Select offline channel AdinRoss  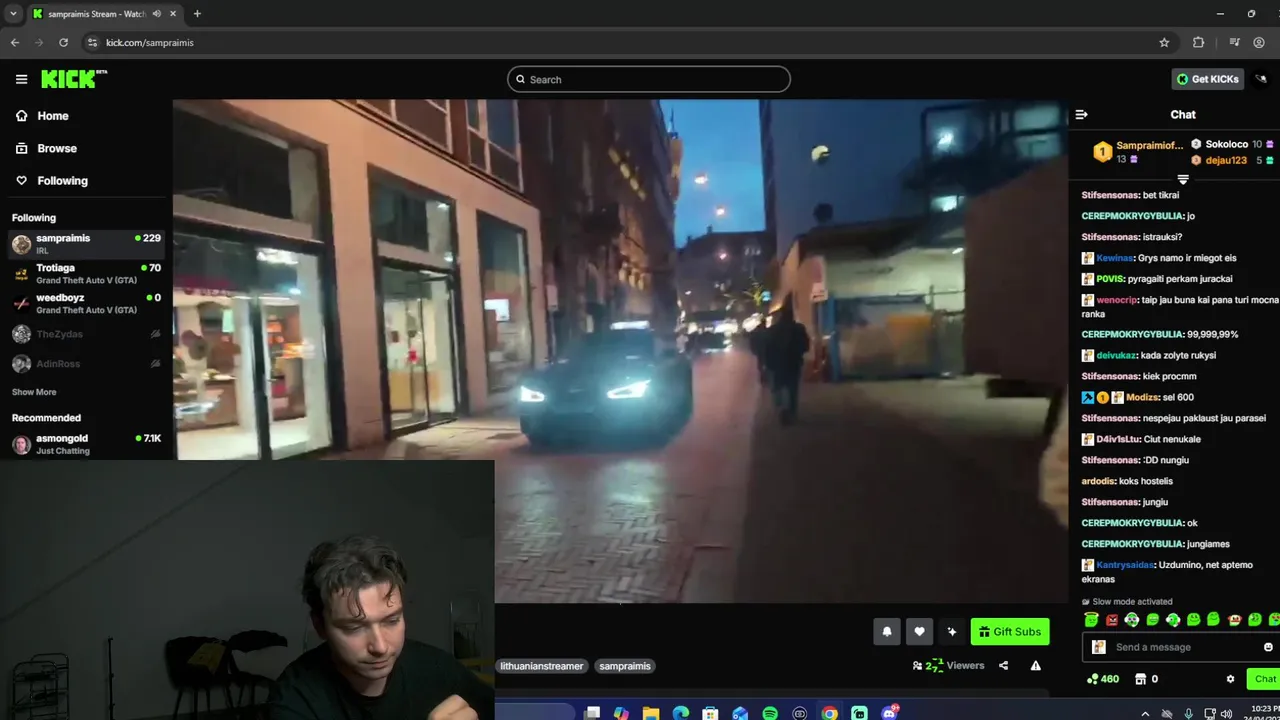point(86,364)
